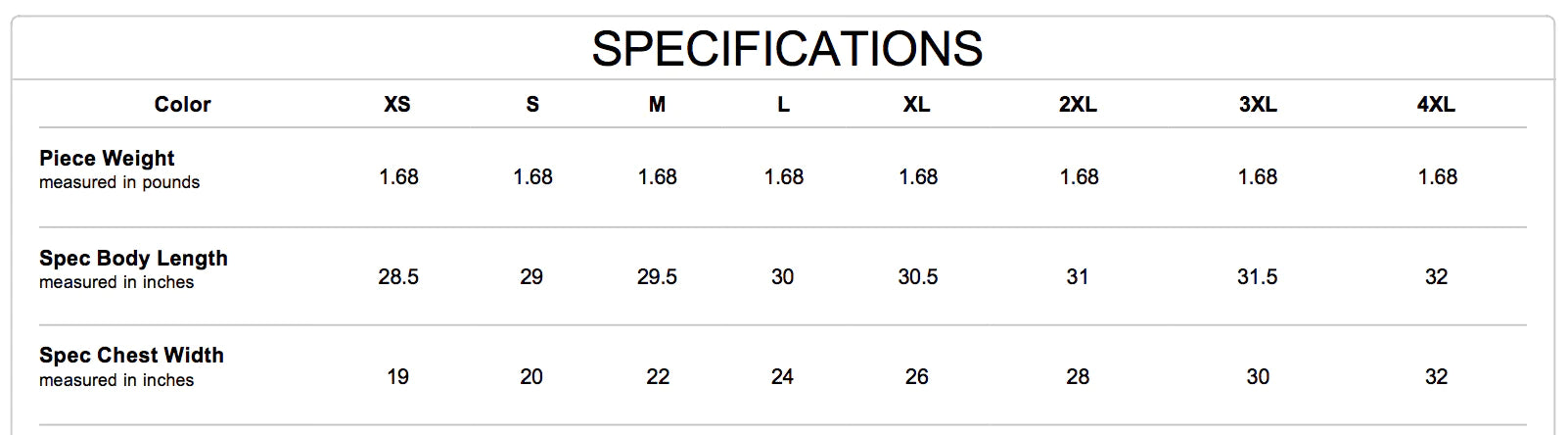
Task: Click the XS chest width value 19
Action: tap(397, 377)
